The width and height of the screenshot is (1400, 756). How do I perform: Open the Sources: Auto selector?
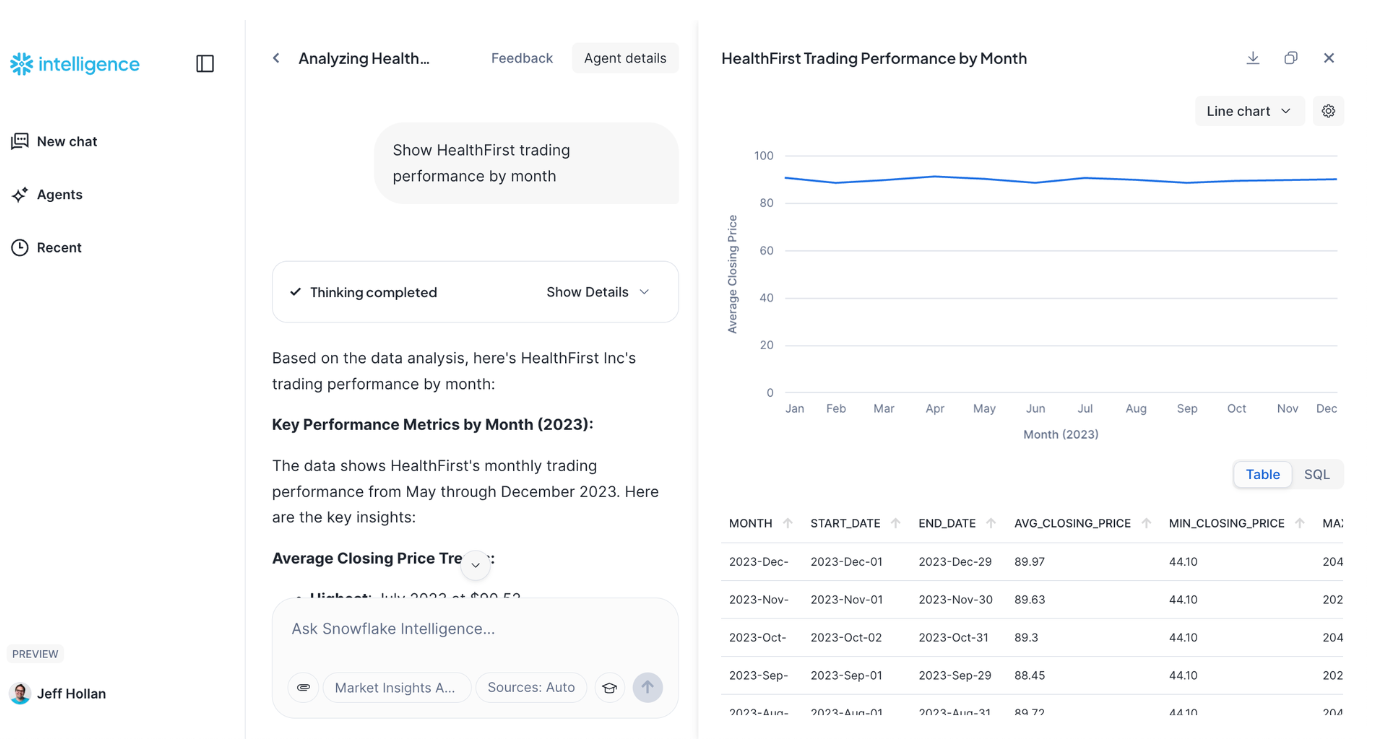tap(531, 687)
